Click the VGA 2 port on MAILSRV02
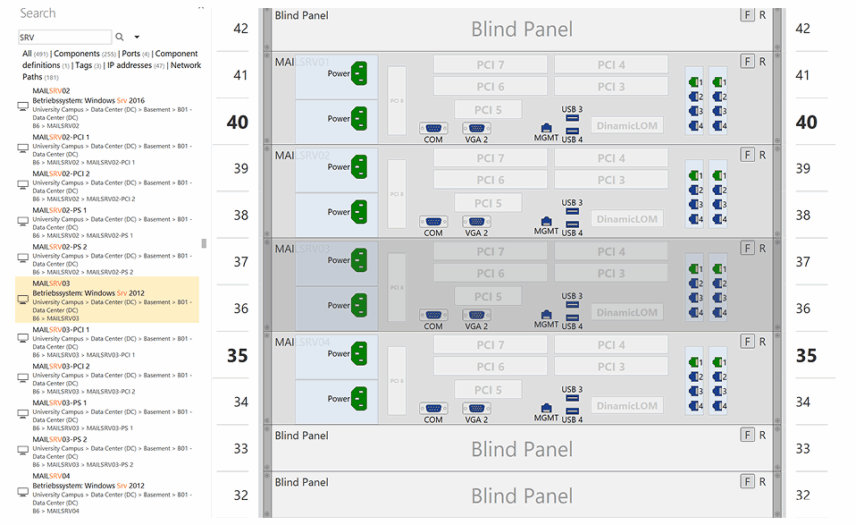856x525 pixels. [477, 222]
